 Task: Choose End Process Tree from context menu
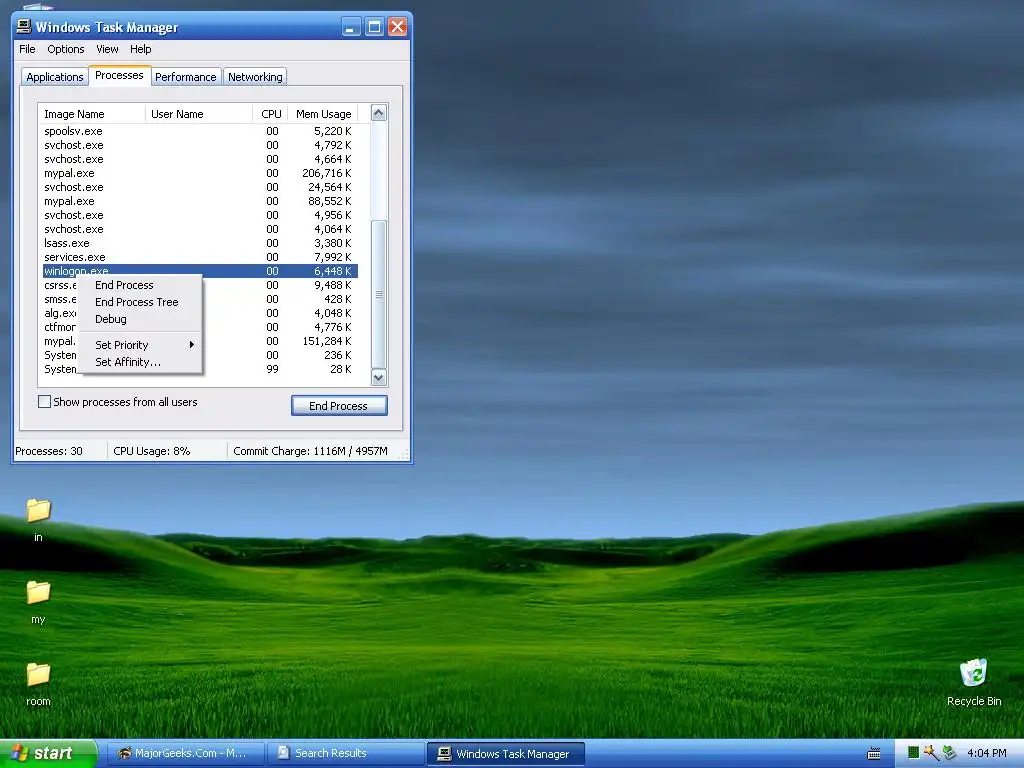(140, 302)
